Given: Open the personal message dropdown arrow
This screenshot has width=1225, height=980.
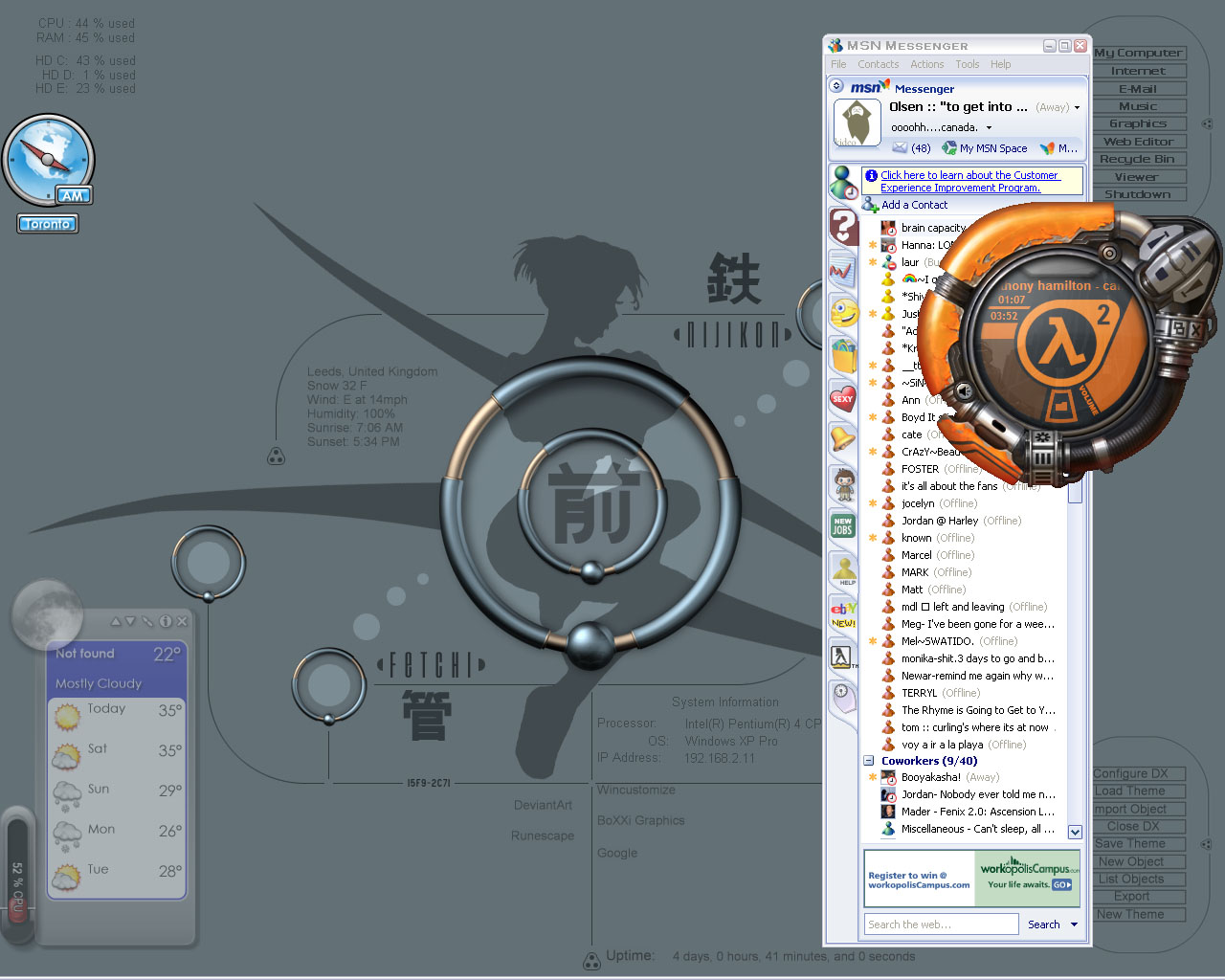Looking at the screenshot, I should point(989,127).
